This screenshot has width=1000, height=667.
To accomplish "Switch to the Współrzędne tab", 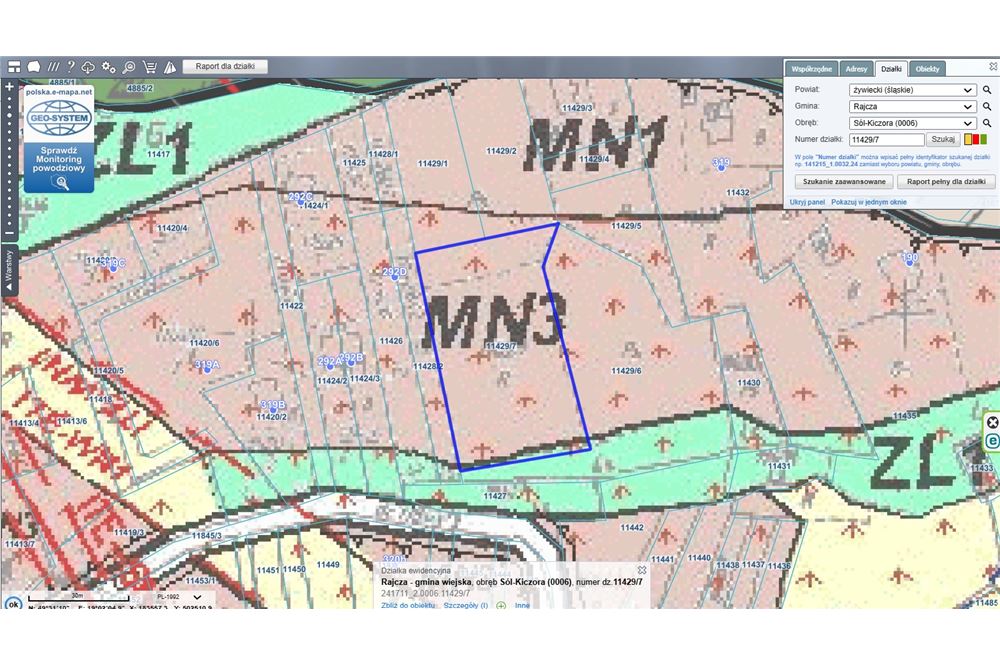I will pos(812,69).
